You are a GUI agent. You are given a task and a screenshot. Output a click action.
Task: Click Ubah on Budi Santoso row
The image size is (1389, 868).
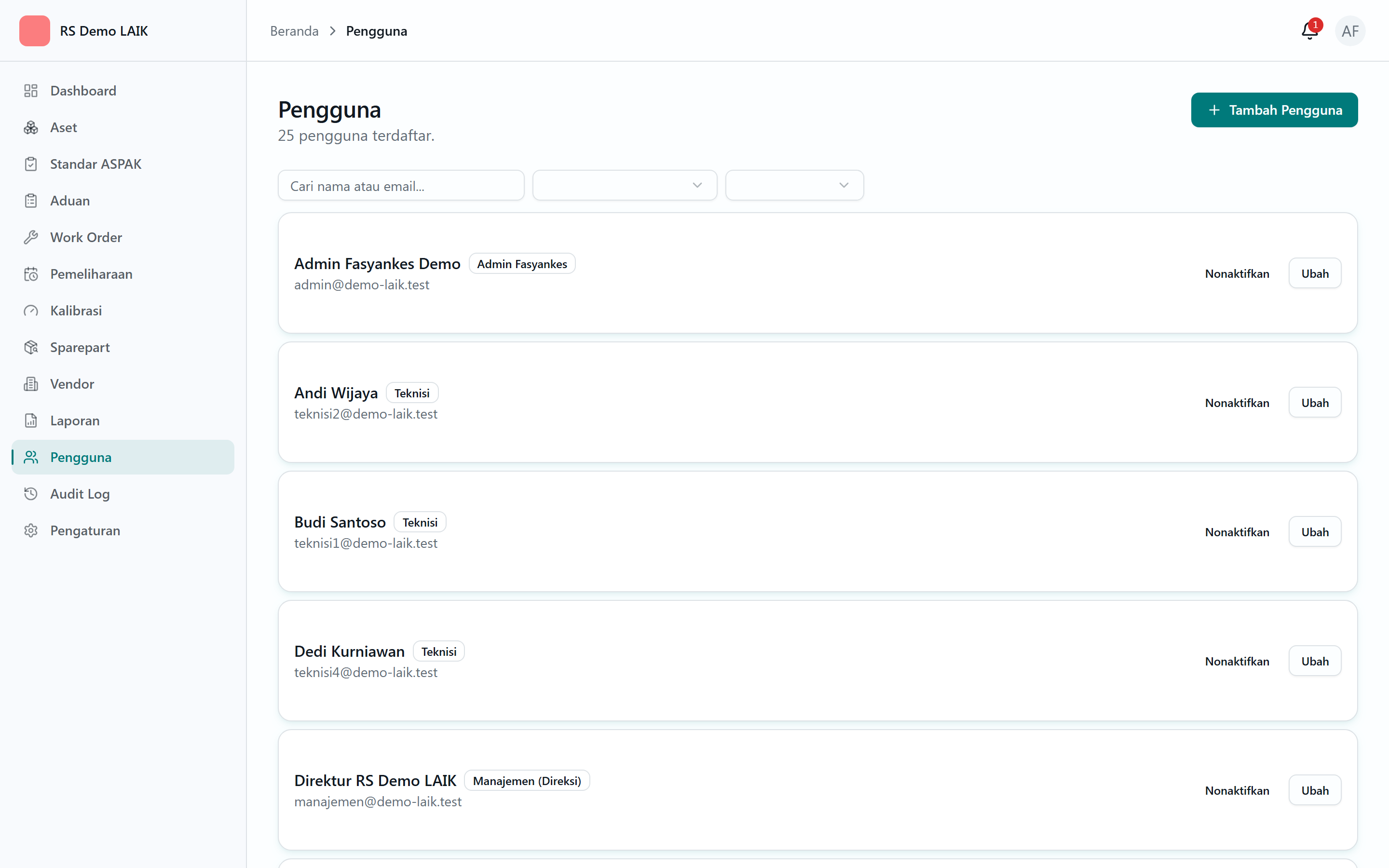1315,531
